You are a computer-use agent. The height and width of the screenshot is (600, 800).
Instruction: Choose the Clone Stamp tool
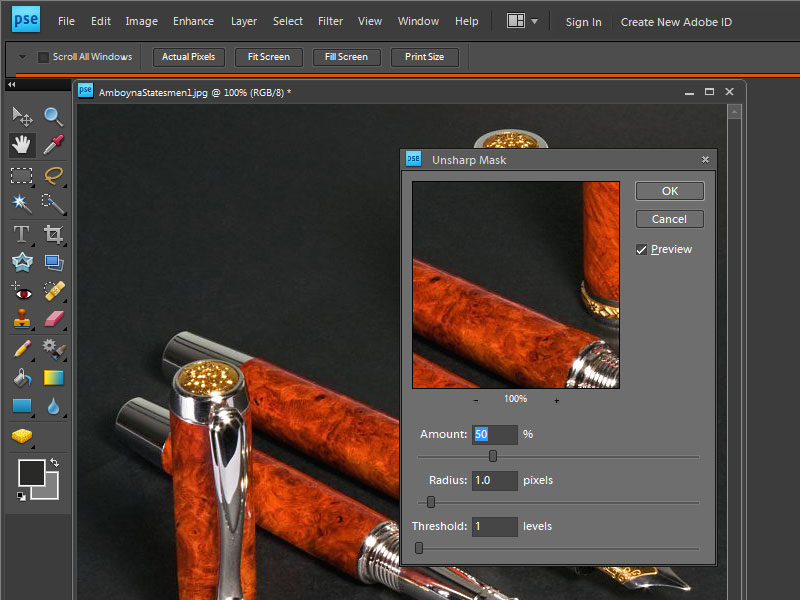(x=21, y=320)
